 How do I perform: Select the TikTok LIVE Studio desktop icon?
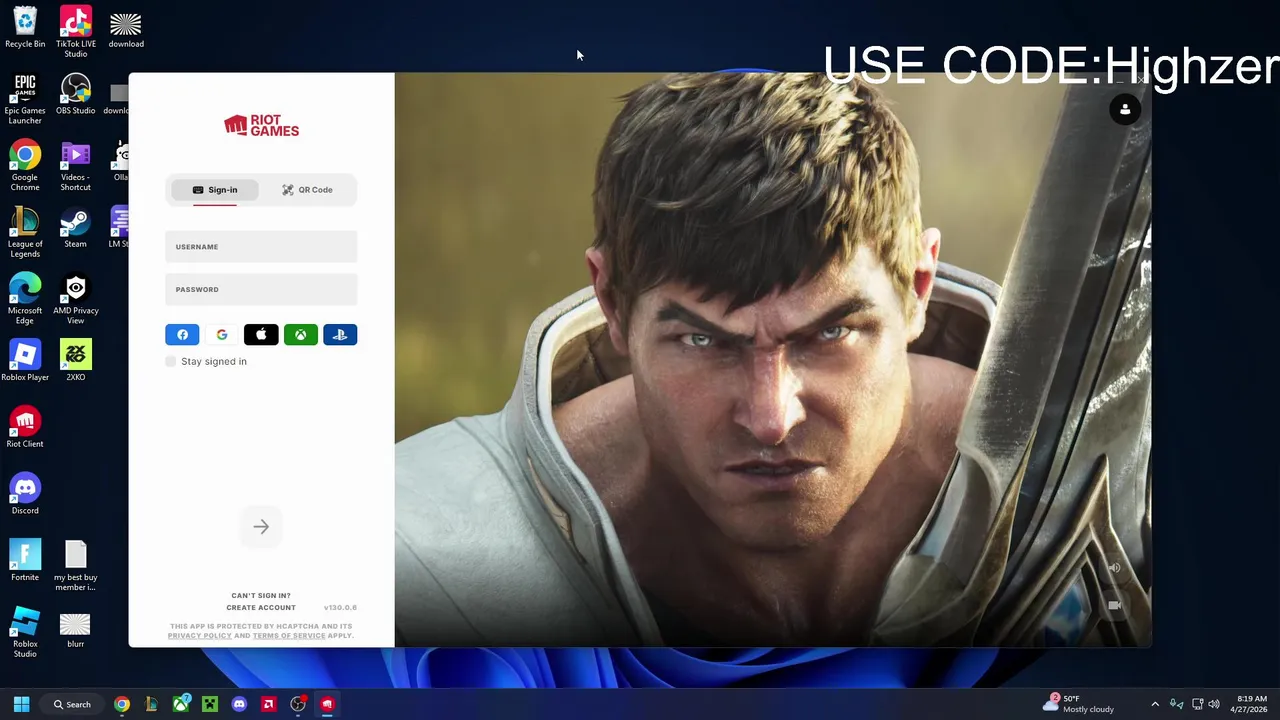[76, 32]
